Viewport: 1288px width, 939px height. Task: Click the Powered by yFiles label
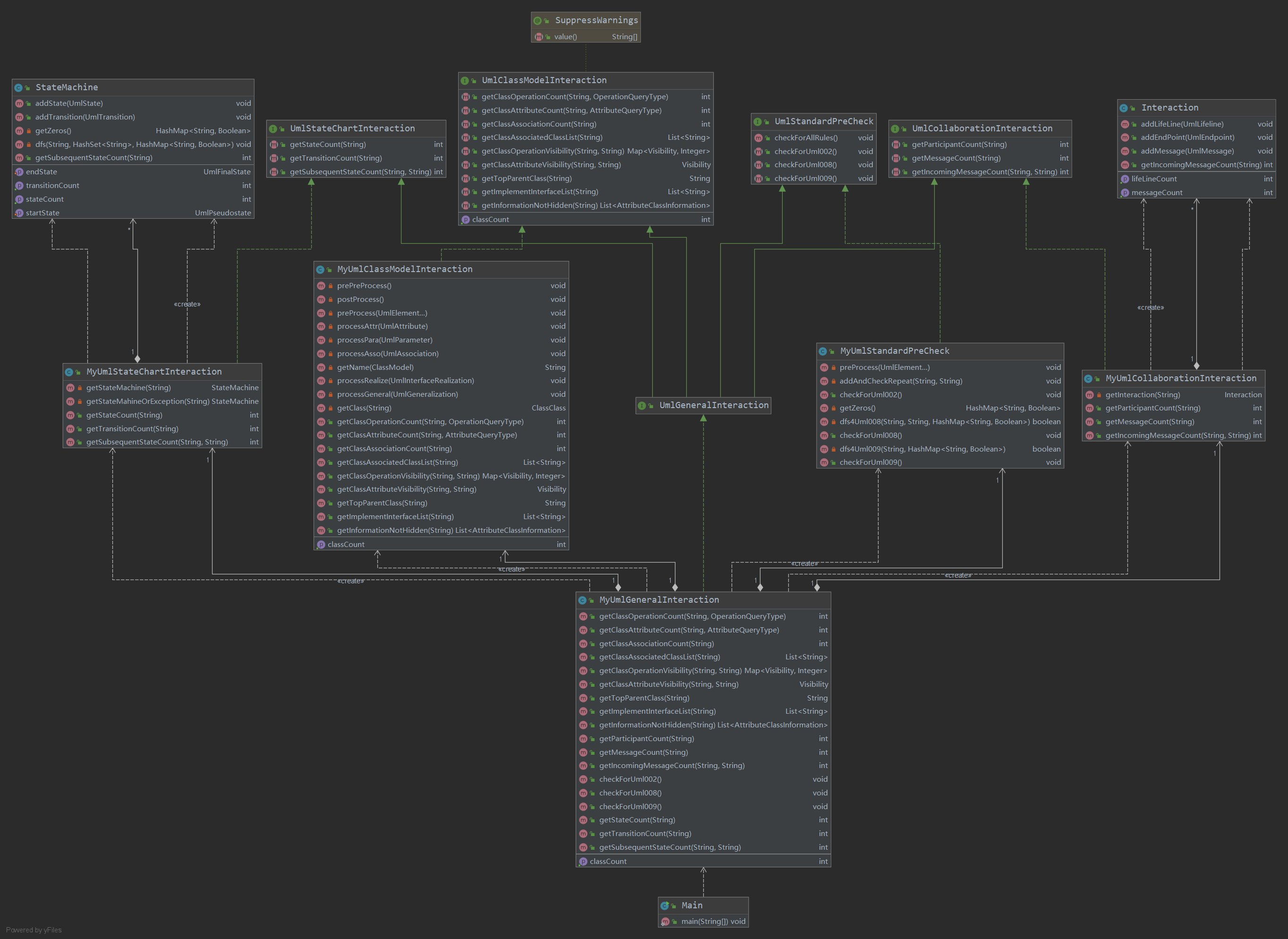[34, 930]
